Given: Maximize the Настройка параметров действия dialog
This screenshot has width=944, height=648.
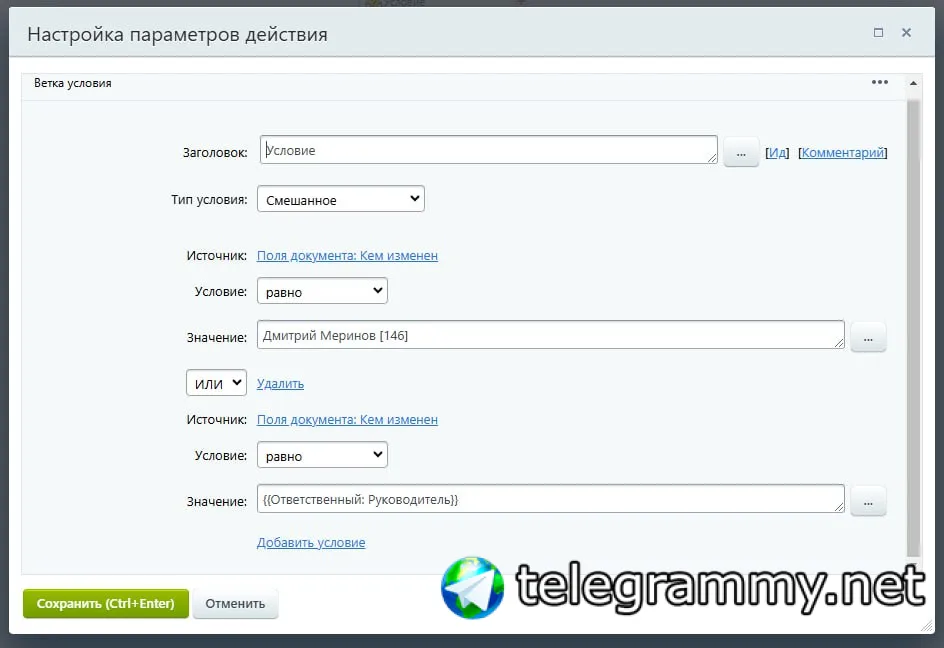Looking at the screenshot, I should 878,33.
